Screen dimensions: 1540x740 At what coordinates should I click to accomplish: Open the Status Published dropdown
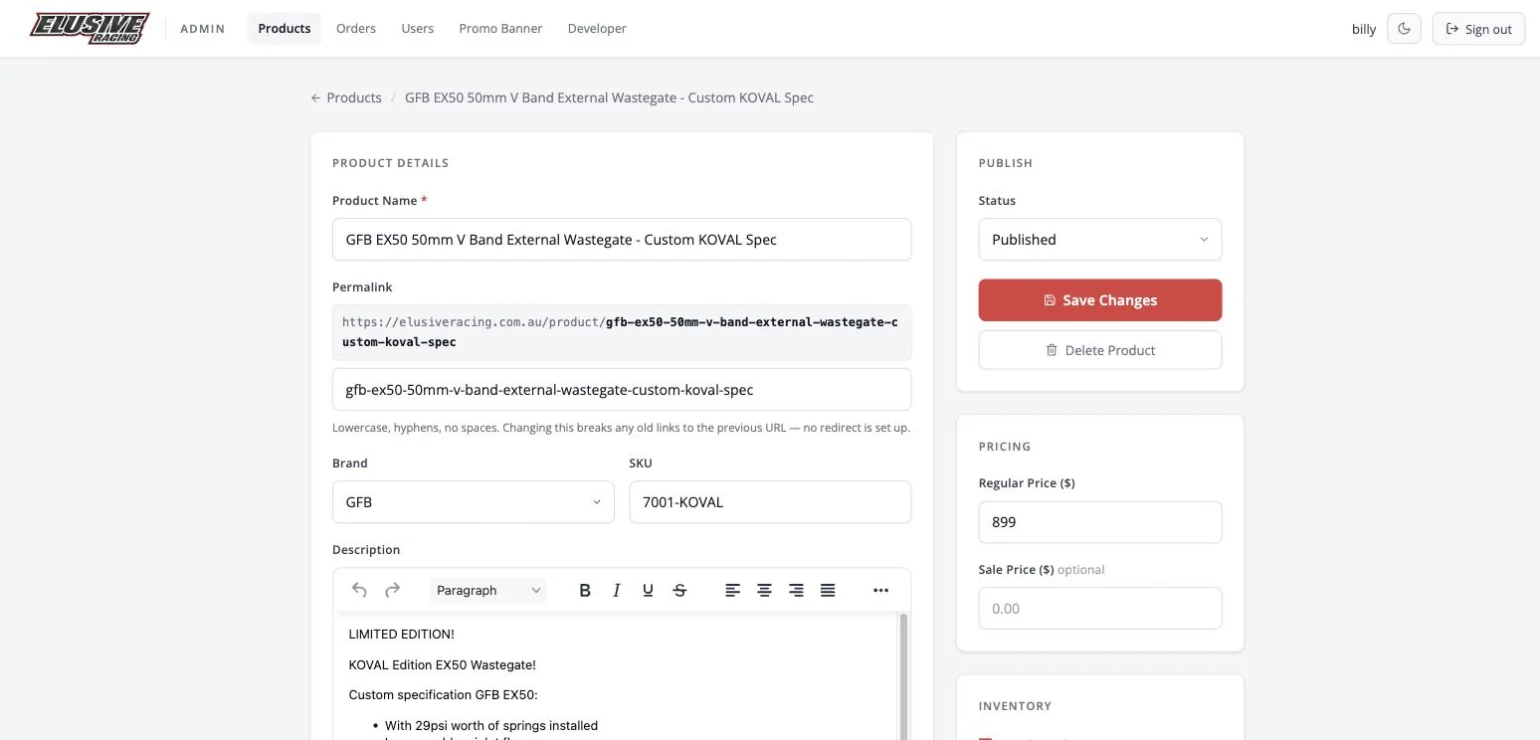point(1100,240)
